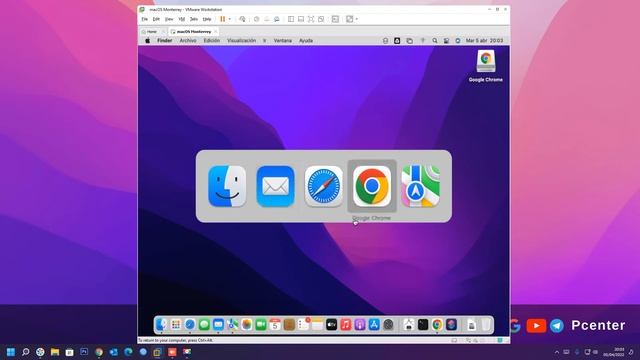Open Podcasts from the macOS dock

[360, 325]
